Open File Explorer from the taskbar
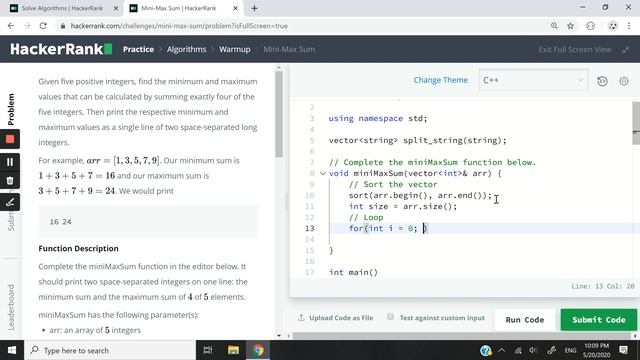640x360 pixels. click(x=233, y=350)
